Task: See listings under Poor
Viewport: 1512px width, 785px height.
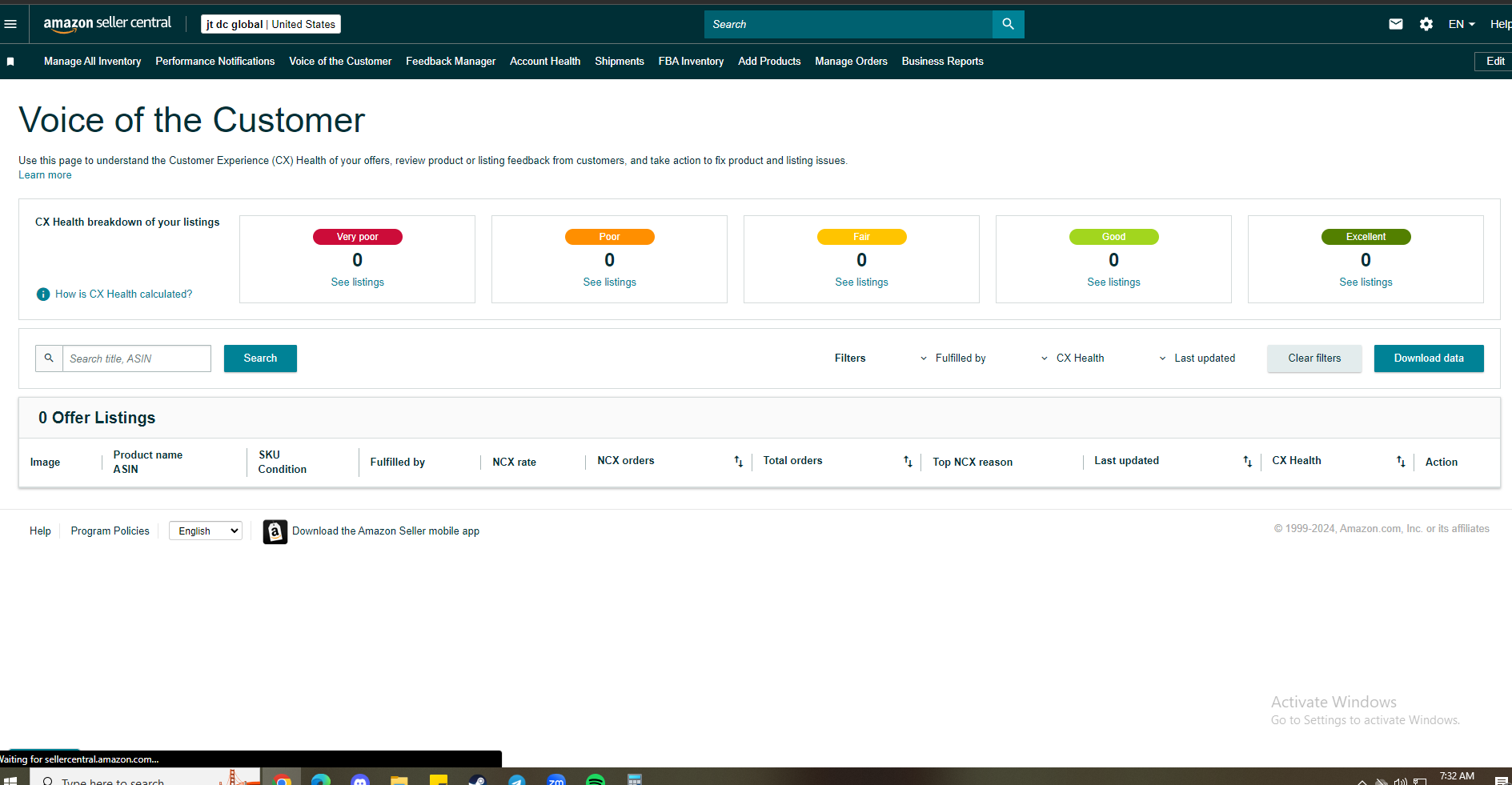Action: (610, 282)
